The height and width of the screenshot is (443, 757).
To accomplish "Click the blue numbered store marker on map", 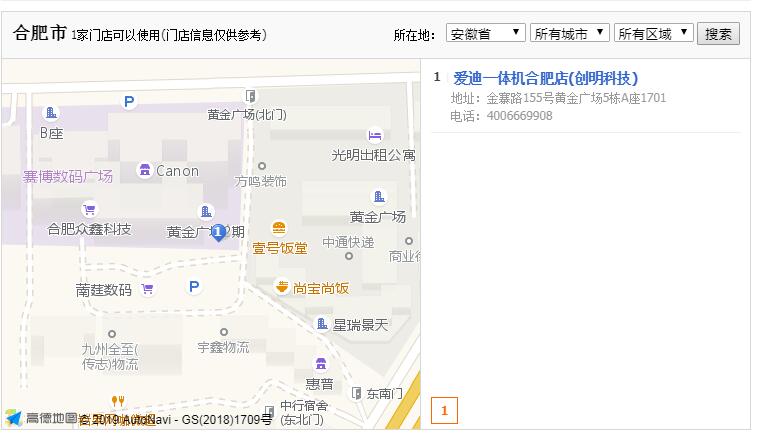I will click(218, 233).
